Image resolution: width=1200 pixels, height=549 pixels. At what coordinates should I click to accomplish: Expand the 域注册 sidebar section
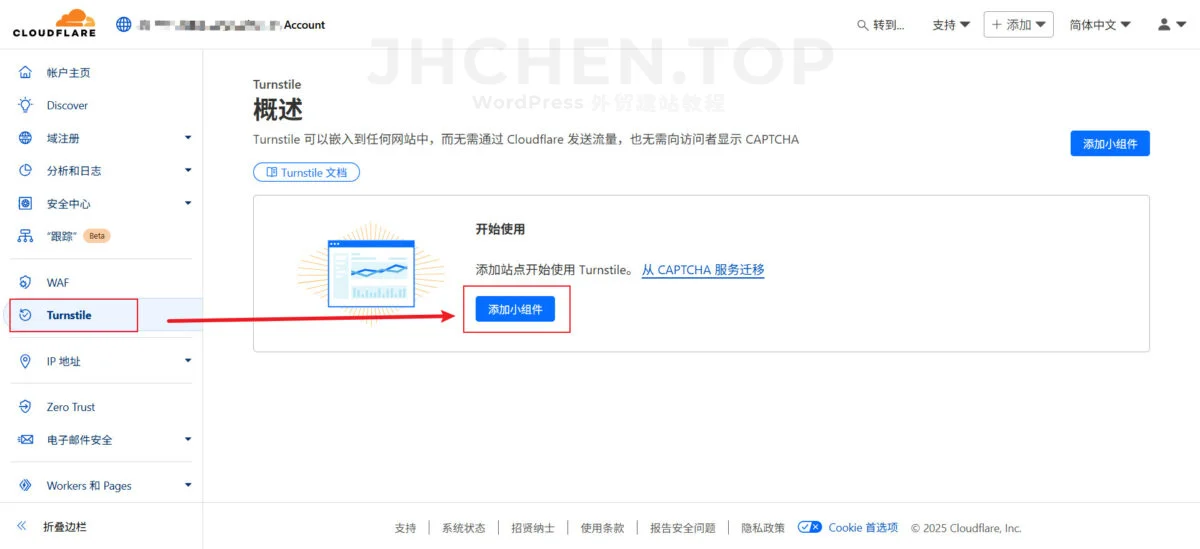[187, 138]
